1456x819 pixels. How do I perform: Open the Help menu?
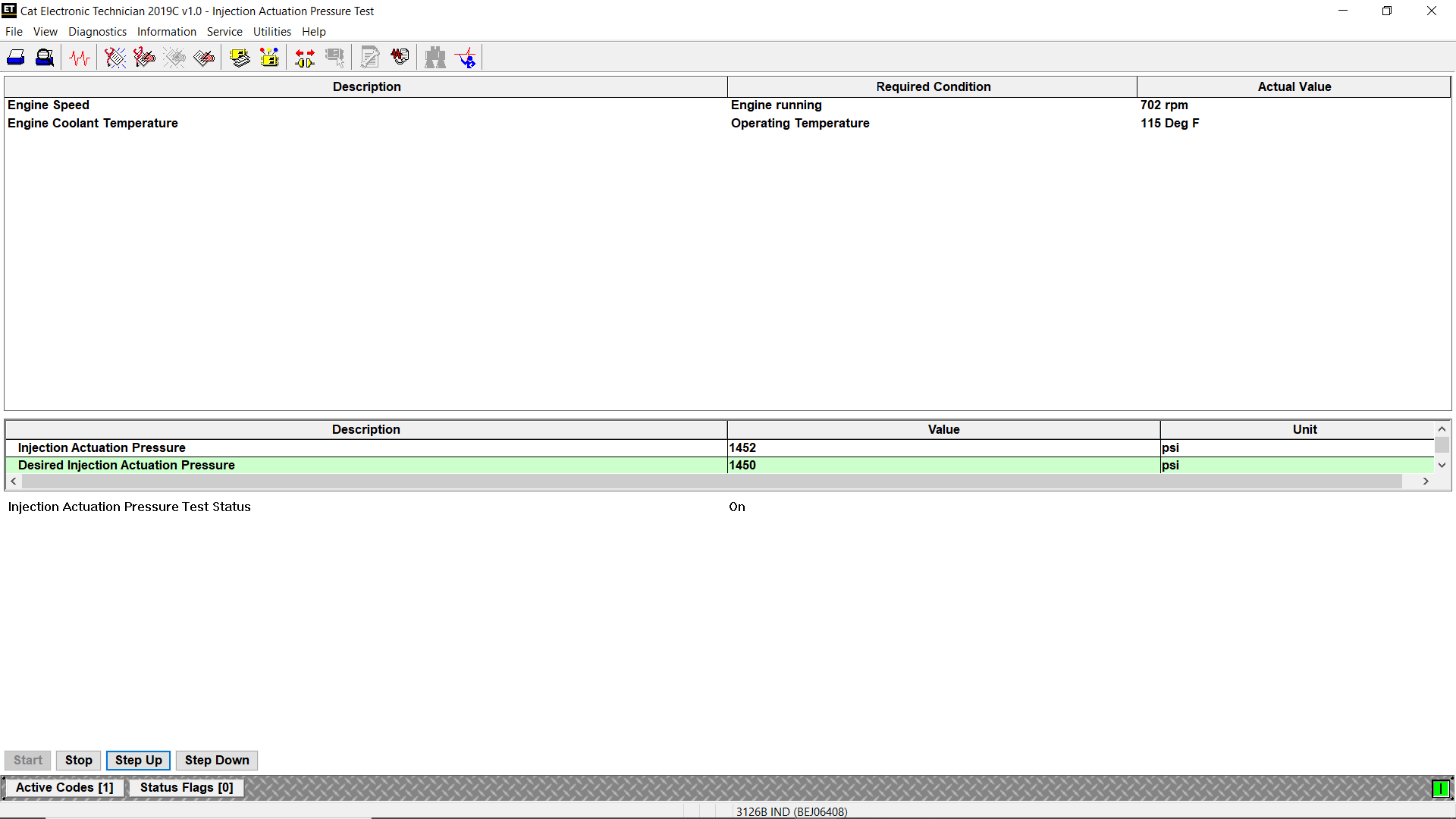[x=314, y=32]
